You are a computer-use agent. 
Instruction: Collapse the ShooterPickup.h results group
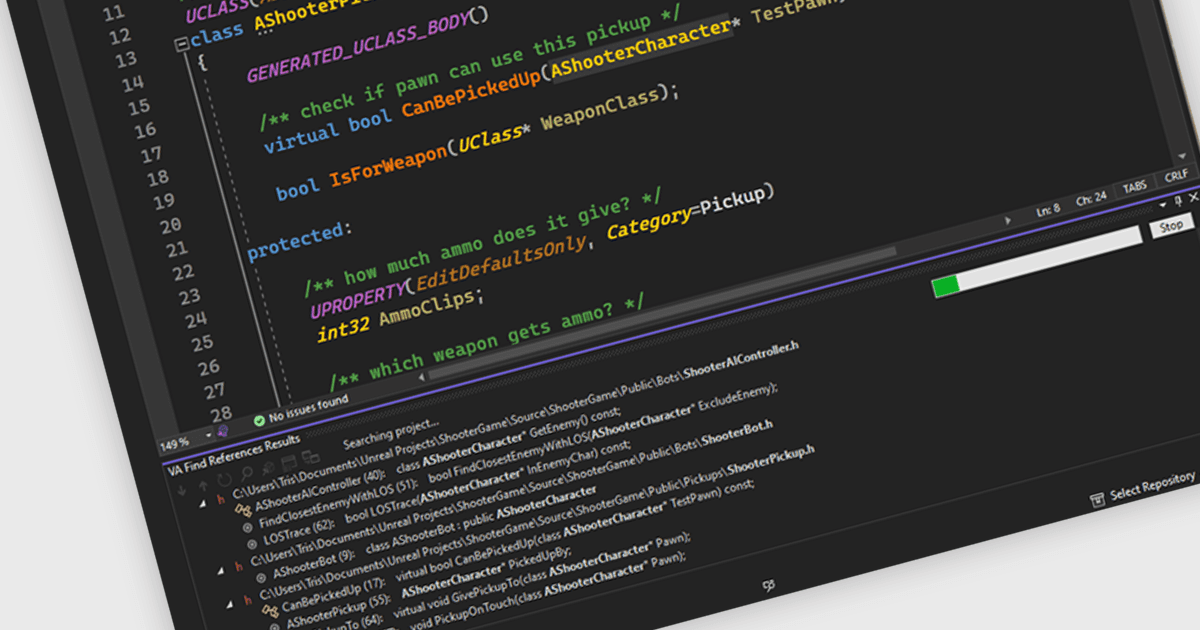click(231, 604)
